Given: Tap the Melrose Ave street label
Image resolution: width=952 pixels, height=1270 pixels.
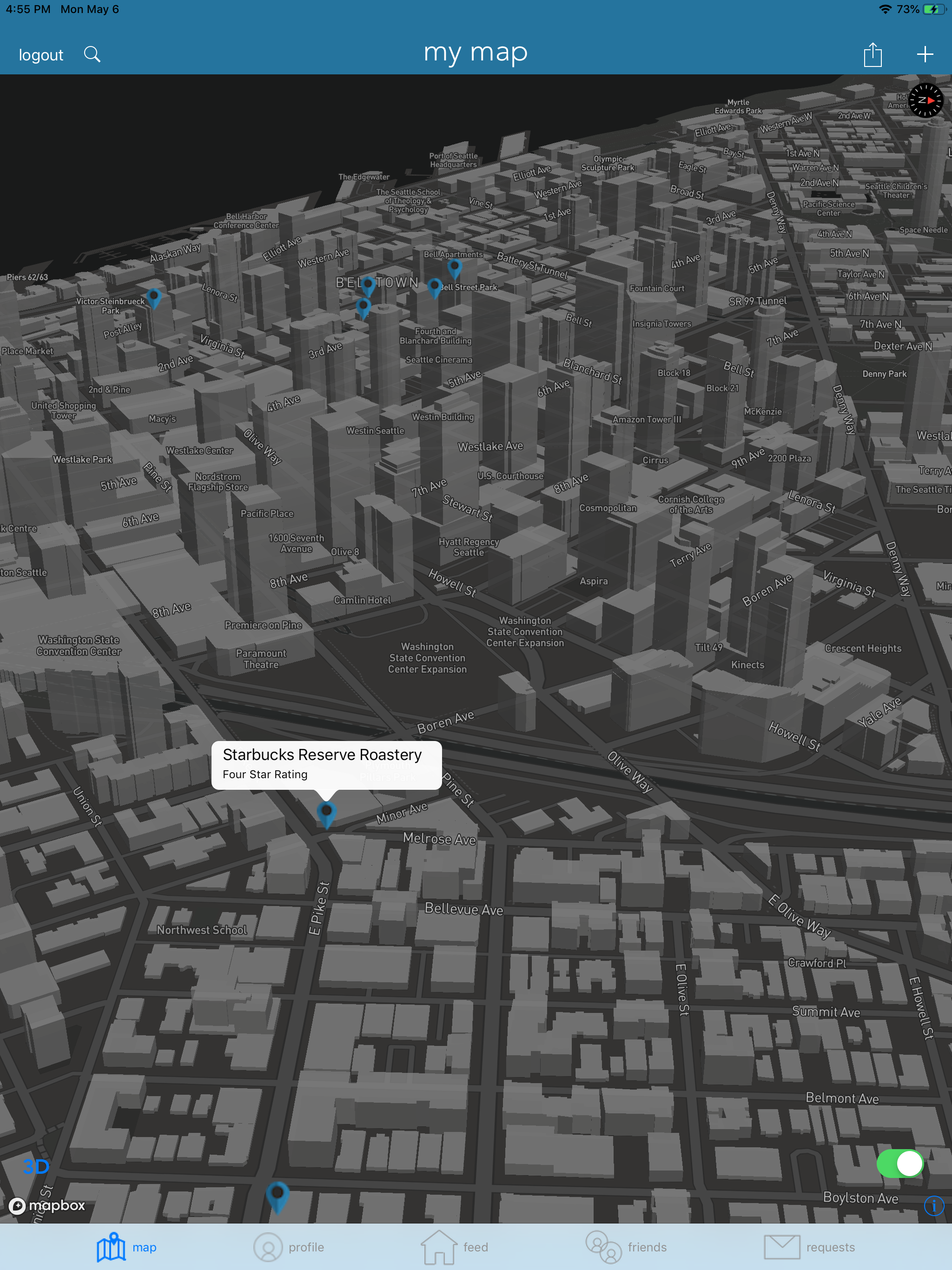Looking at the screenshot, I should point(439,839).
